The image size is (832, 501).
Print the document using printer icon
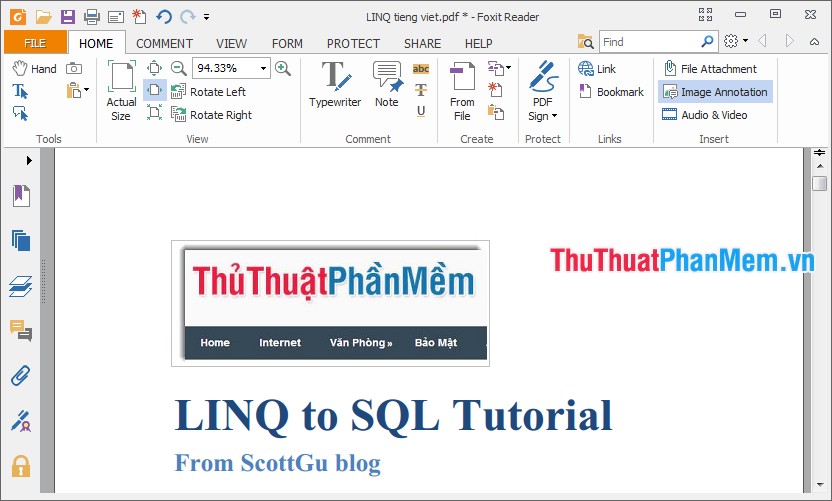click(x=92, y=17)
